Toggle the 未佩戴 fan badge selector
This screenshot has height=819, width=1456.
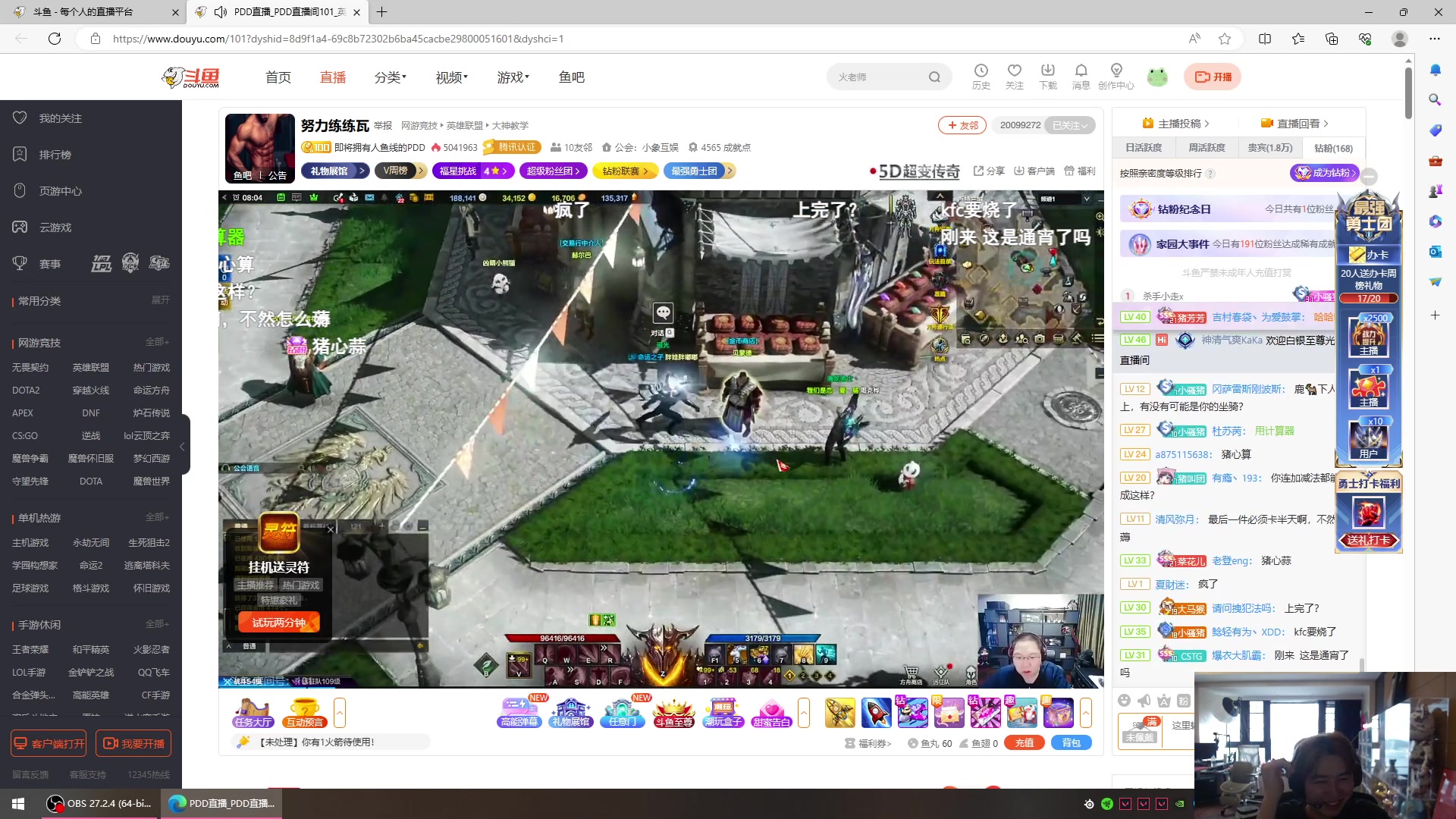1140,733
